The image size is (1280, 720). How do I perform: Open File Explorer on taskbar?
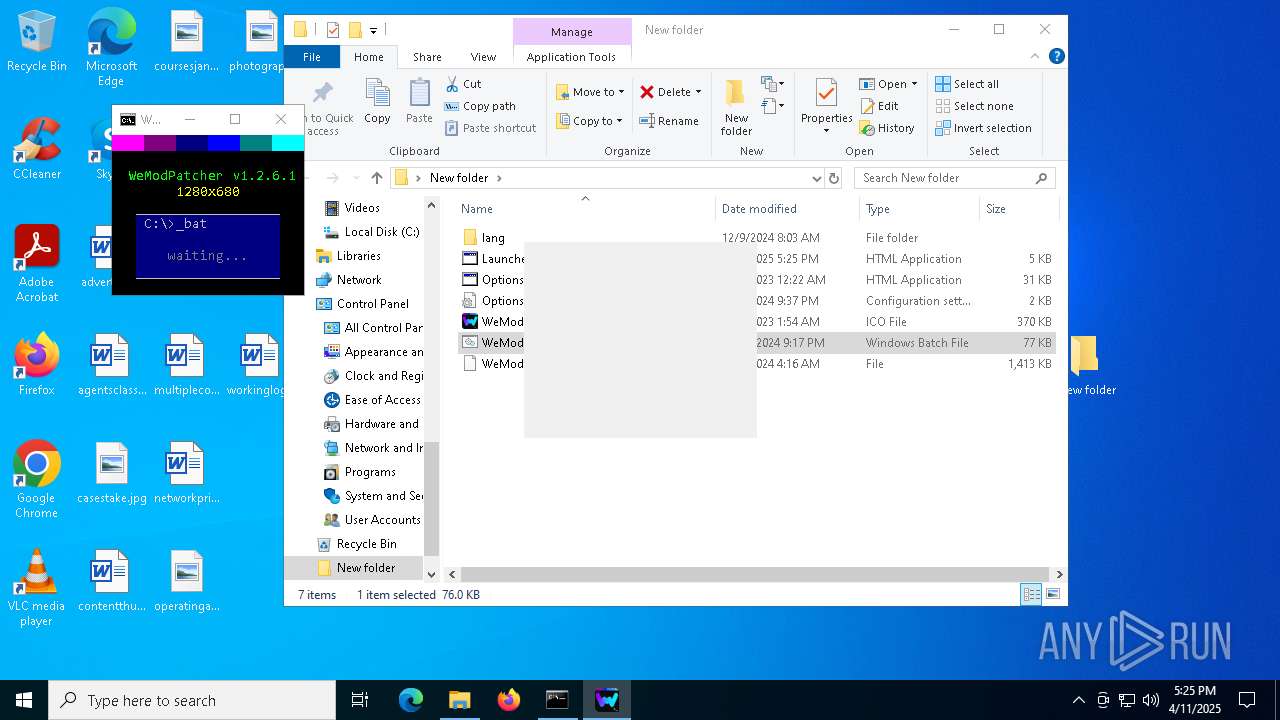(x=459, y=700)
